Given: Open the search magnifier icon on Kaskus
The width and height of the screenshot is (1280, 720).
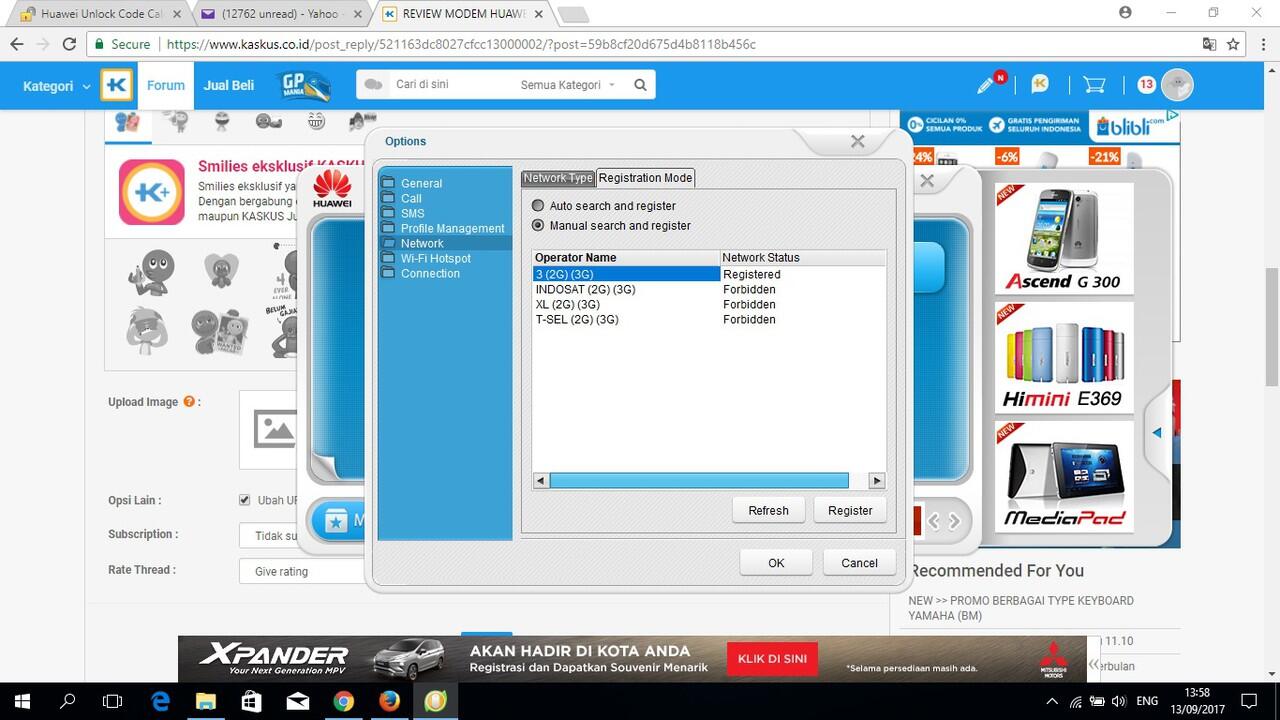Looking at the screenshot, I should (x=639, y=84).
